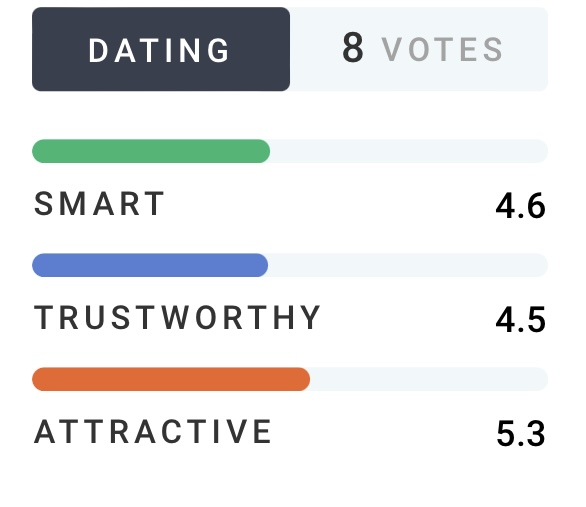Screen dimensions: 586x507
Task: Click the rounded tip of the orange bar fill
Action: point(302,379)
